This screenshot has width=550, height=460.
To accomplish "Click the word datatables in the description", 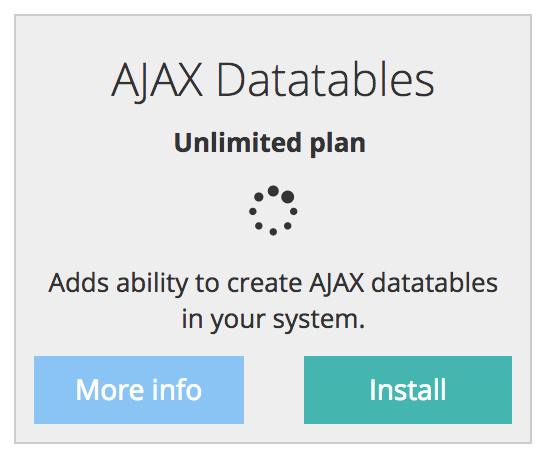I will (x=434, y=282).
